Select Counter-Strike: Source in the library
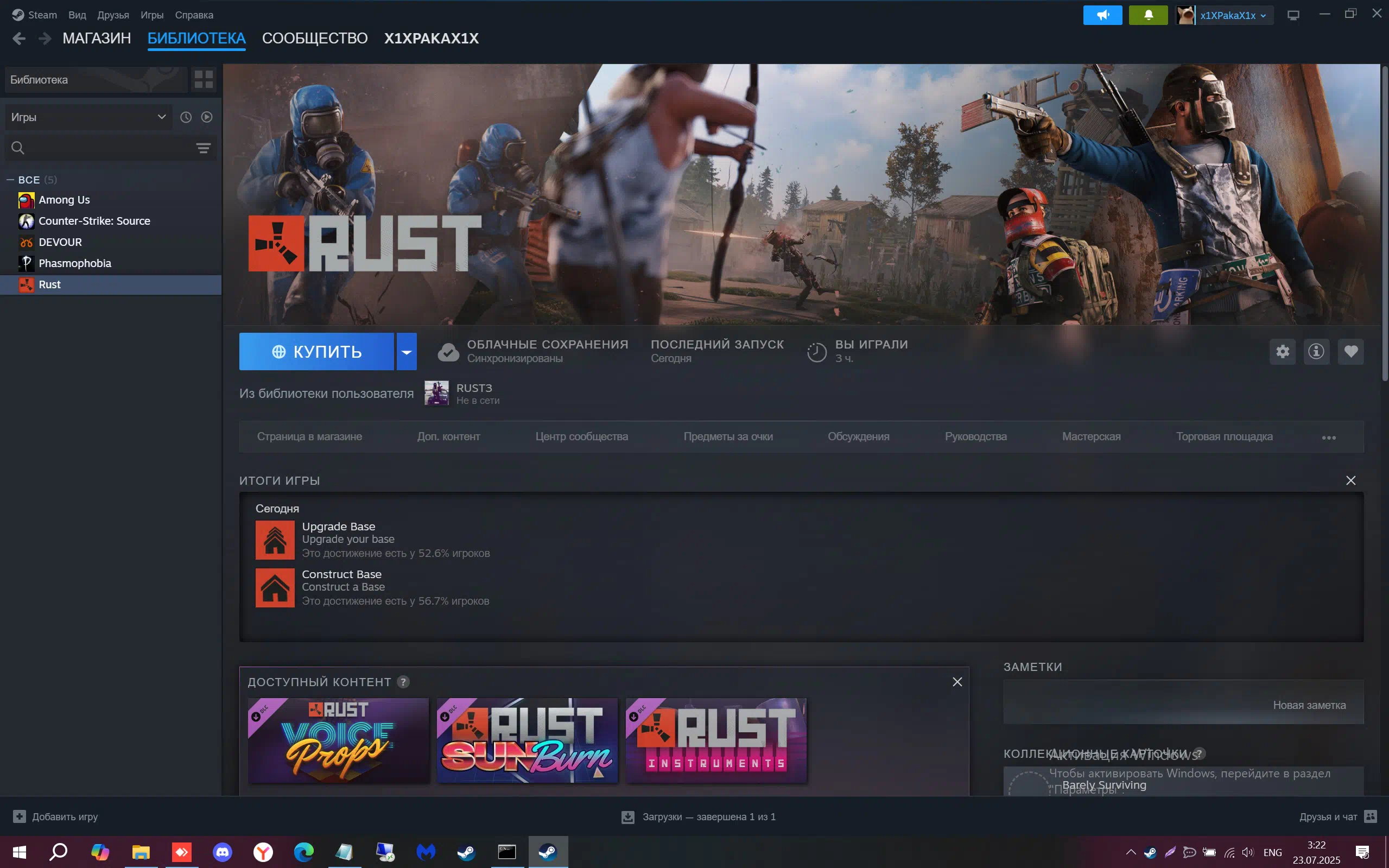The height and width of the screenshot is (868, 1389). pos(111,221)
